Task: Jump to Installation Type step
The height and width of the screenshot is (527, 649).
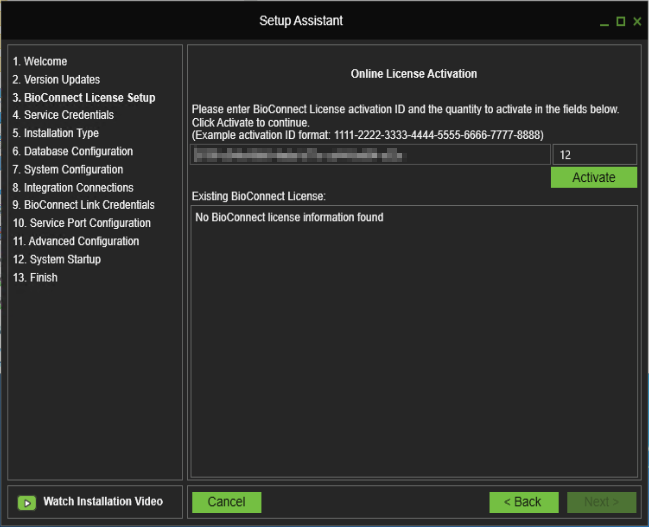Action: coord(56,134)
